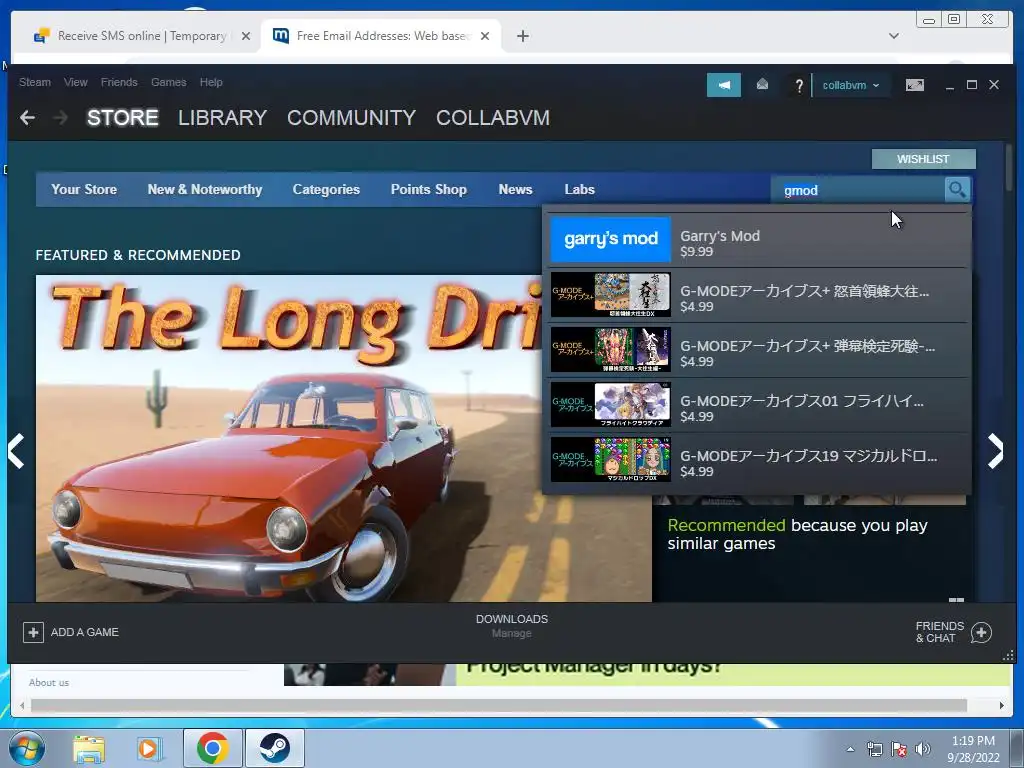Screen dimensions: 1024x768
Task: Open the Windows Start button
Action: (x=27, y=748)
